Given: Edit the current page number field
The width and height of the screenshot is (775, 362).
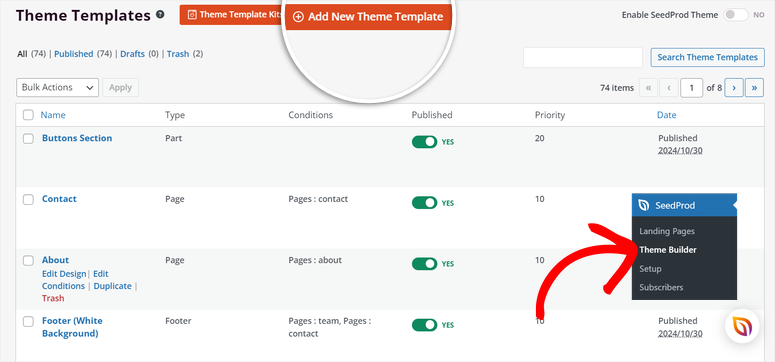Looking at the screenshot, I should pos(691,88).
